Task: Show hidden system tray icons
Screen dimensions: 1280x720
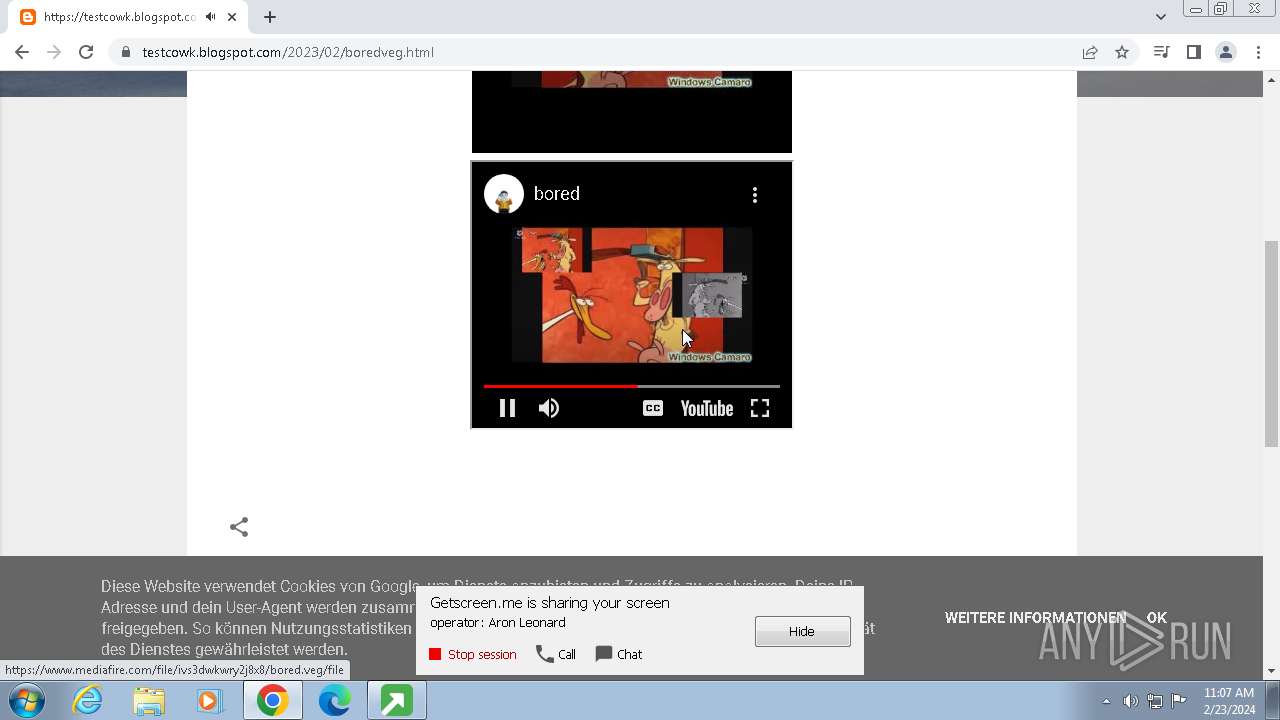Action: (x=1106, y=701)
